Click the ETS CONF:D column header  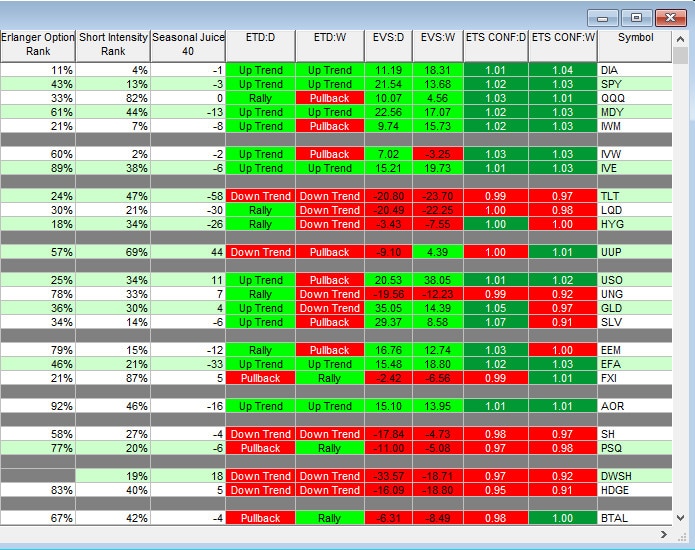pyautogui.click(x=496, y=46)
